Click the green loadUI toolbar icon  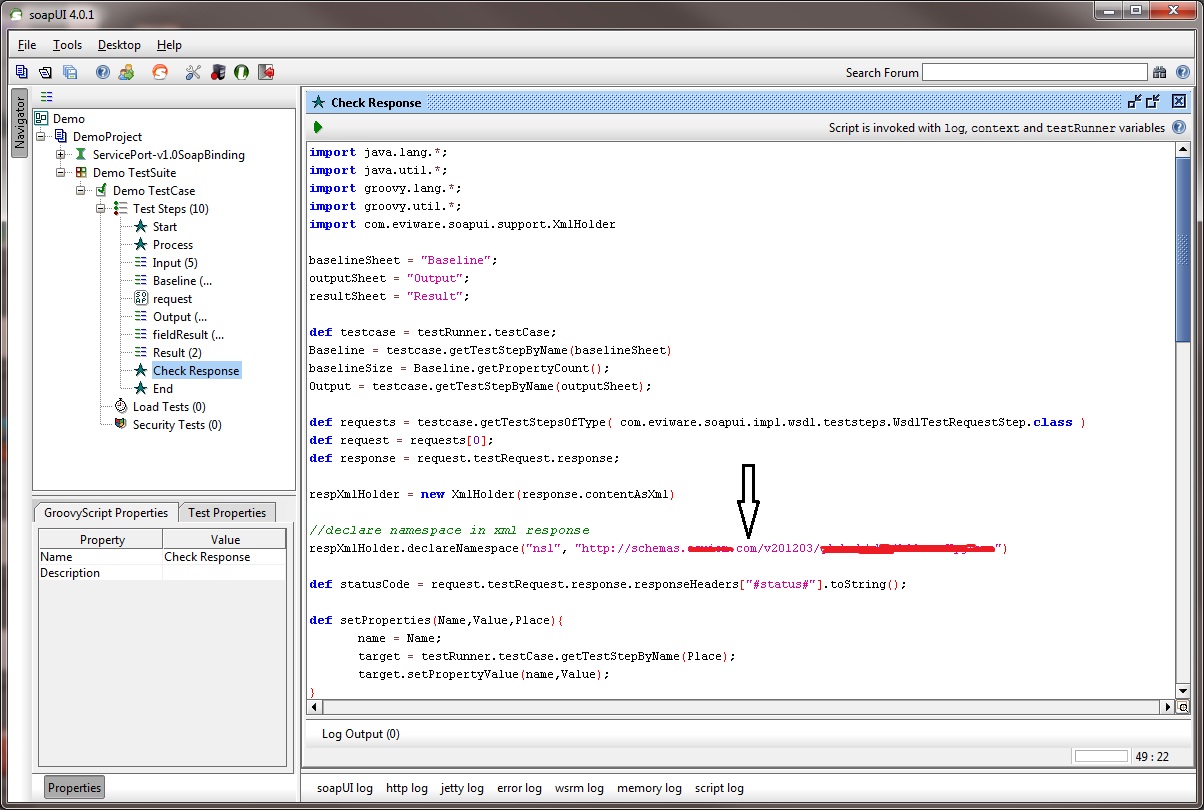(x=241, y=72)
